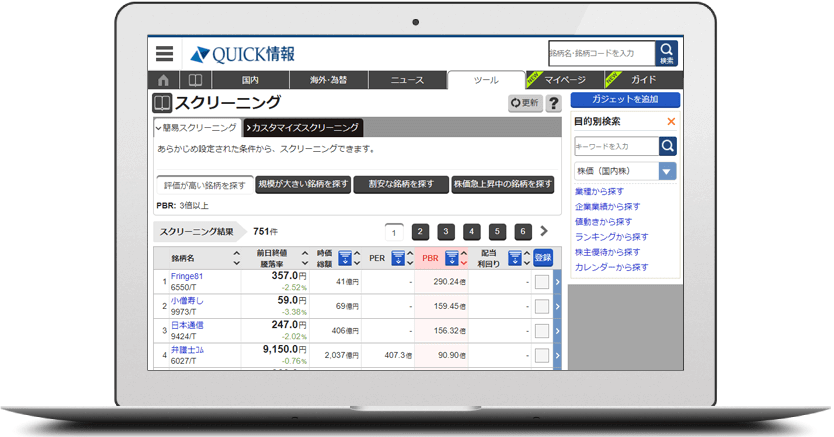Click the 更新 refresh button
This screenshot has width=834, height=437.
point(525,103)
